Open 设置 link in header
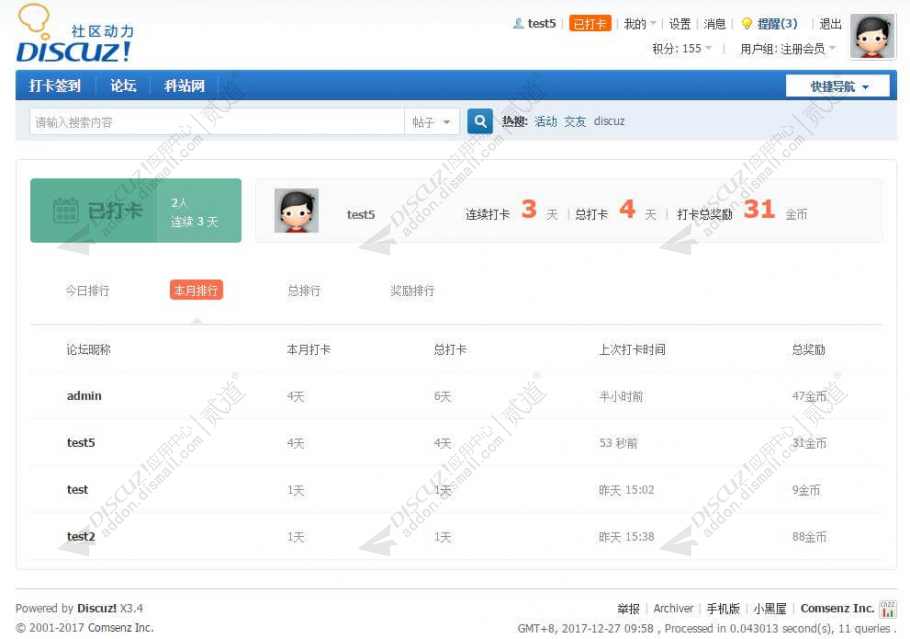Screen dimensions: 910x639 point(680,24)
